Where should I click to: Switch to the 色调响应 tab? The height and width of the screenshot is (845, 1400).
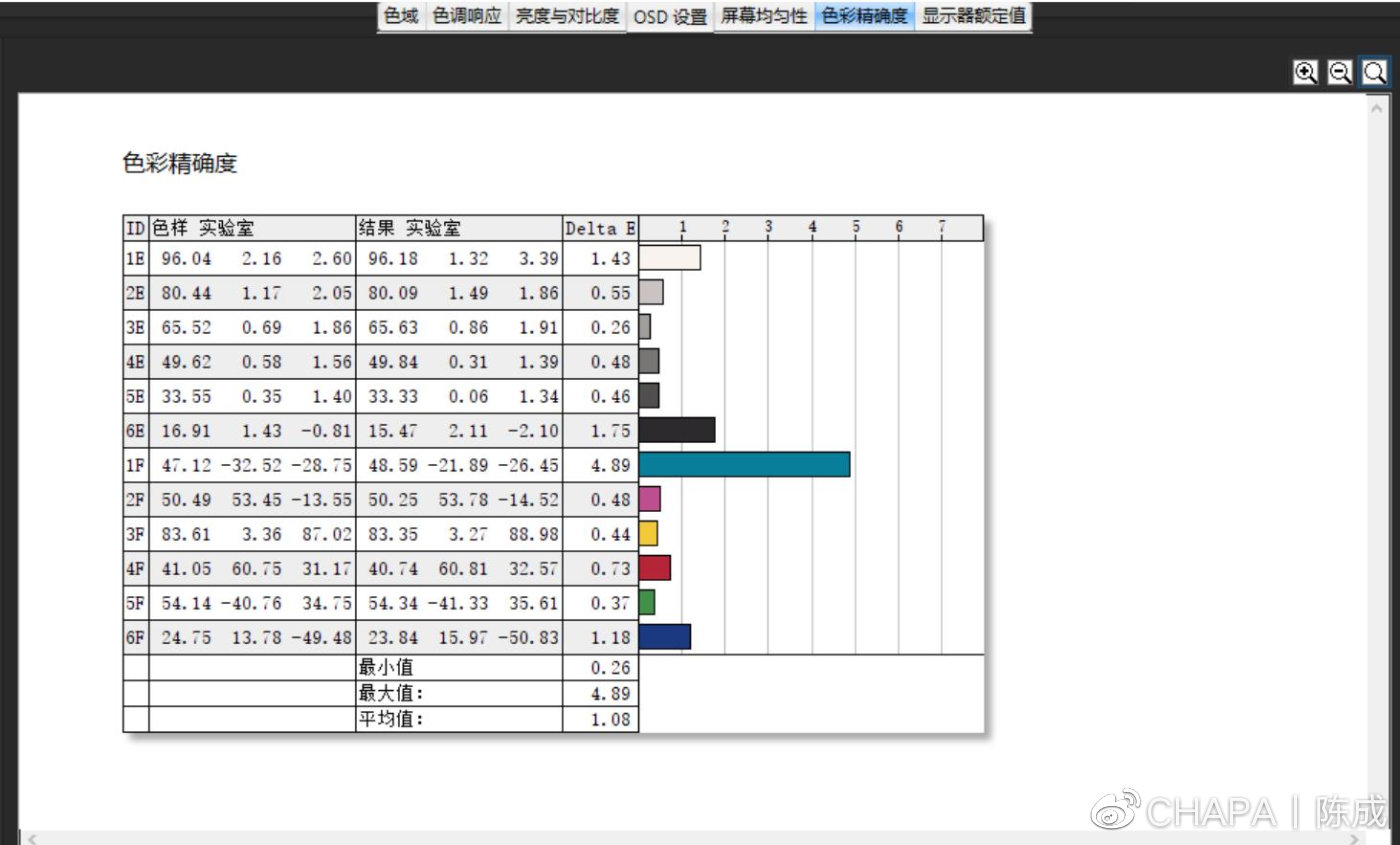tap(467, 17)
